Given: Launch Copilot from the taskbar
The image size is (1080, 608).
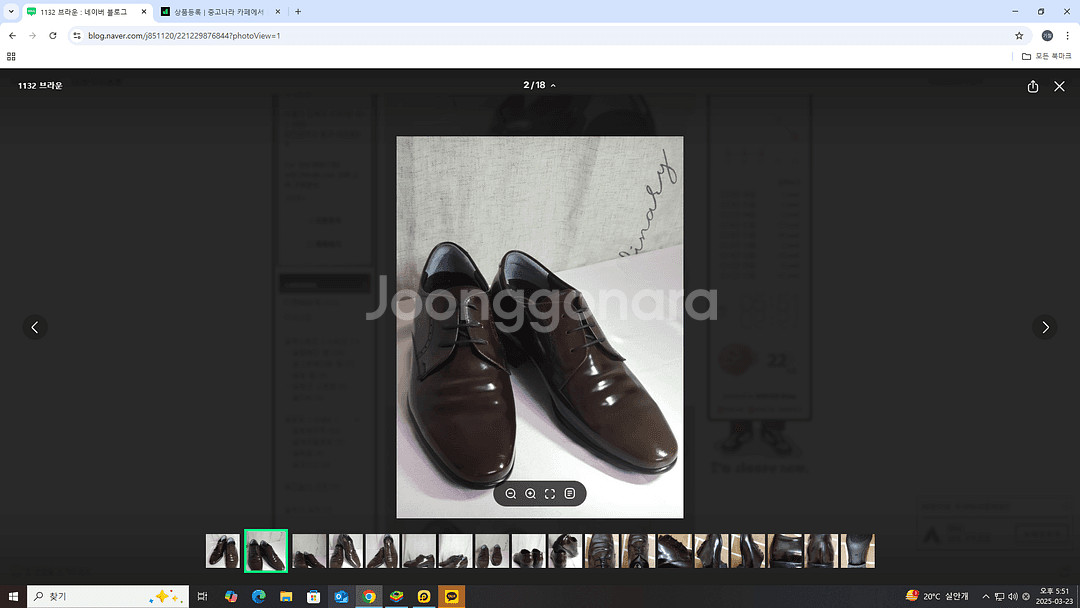Looking at the screenshot, I should pyautogui.click(x=231, y=596).
